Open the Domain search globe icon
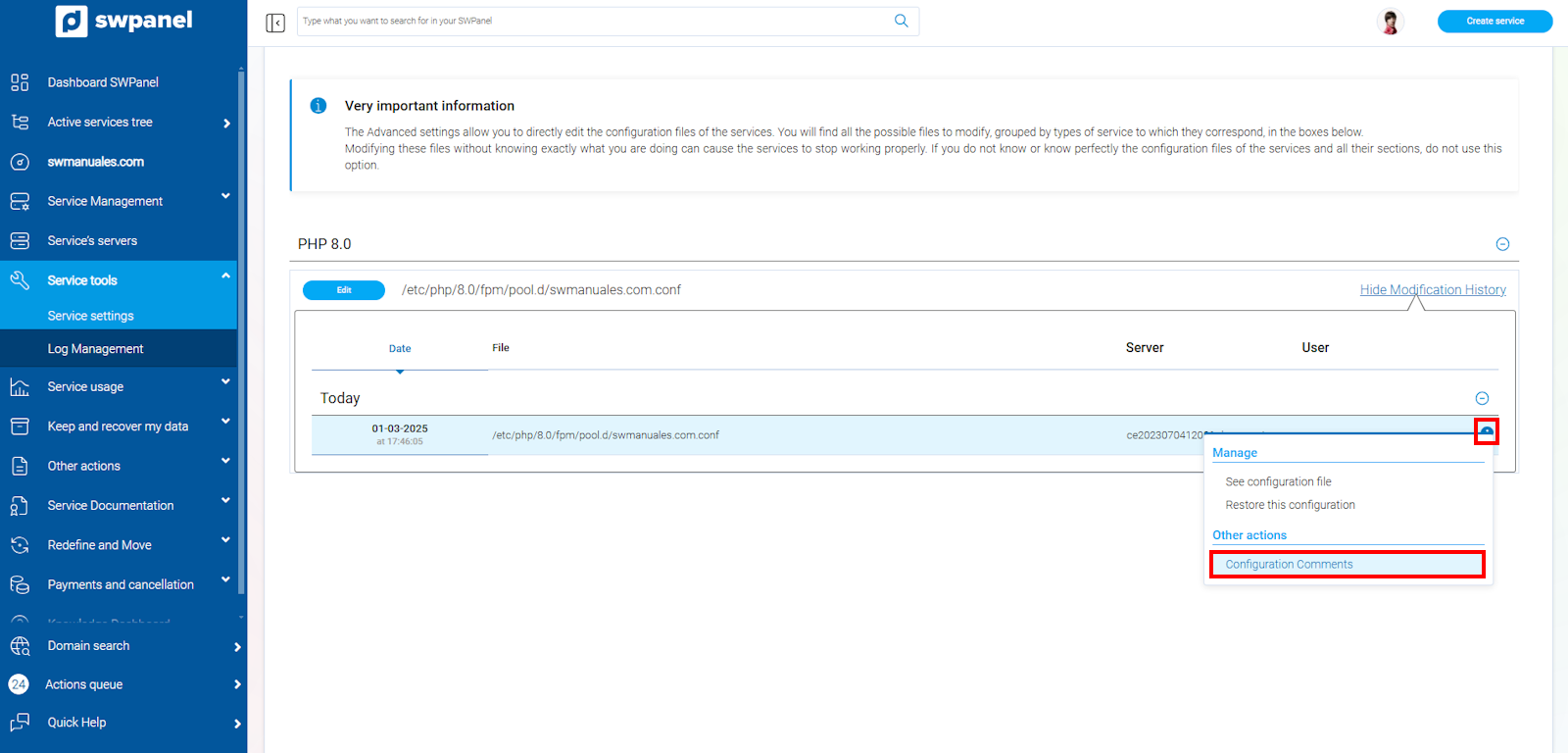1568x753 pixels. (20, 646)
